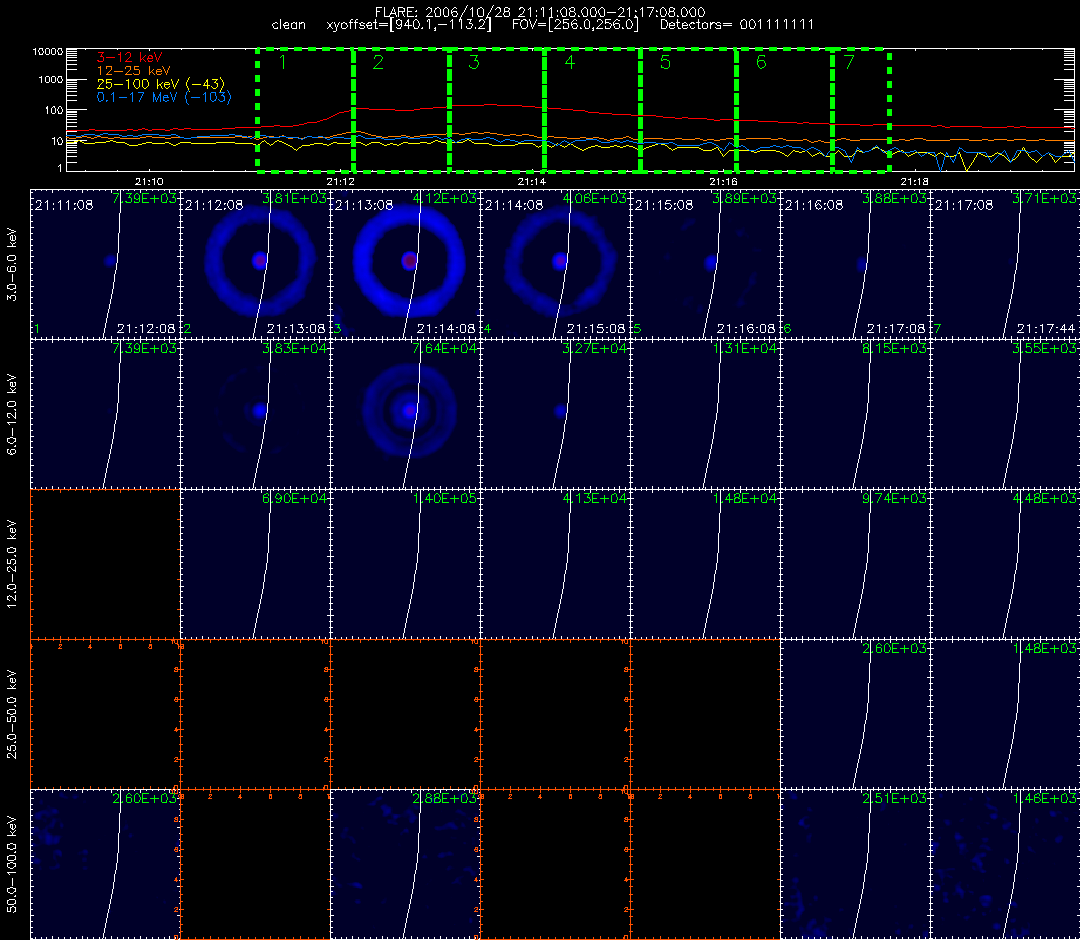This screenshot has height=940, width=1080.
Task: Open the 12.0-25.0 keV image with peak 4.13E+04
Action: point(556,564)
